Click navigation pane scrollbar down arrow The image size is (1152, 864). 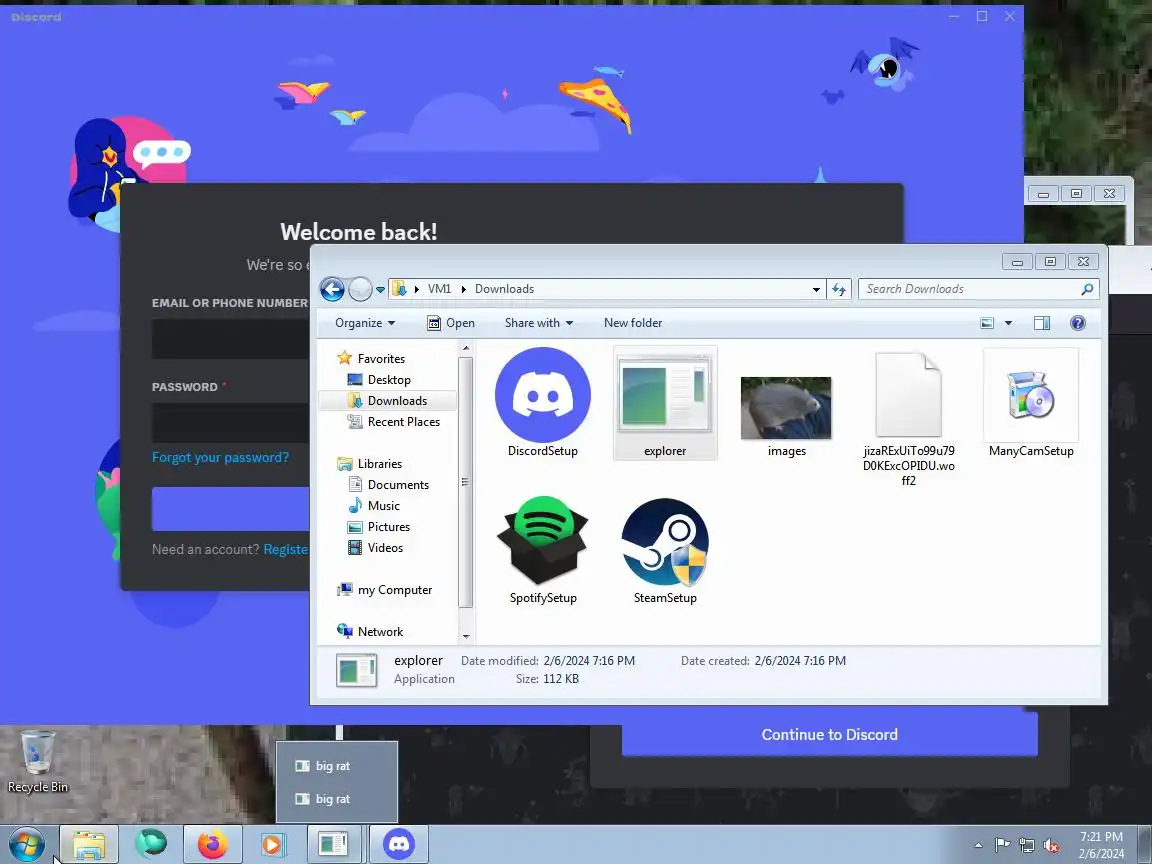[465, 636]
